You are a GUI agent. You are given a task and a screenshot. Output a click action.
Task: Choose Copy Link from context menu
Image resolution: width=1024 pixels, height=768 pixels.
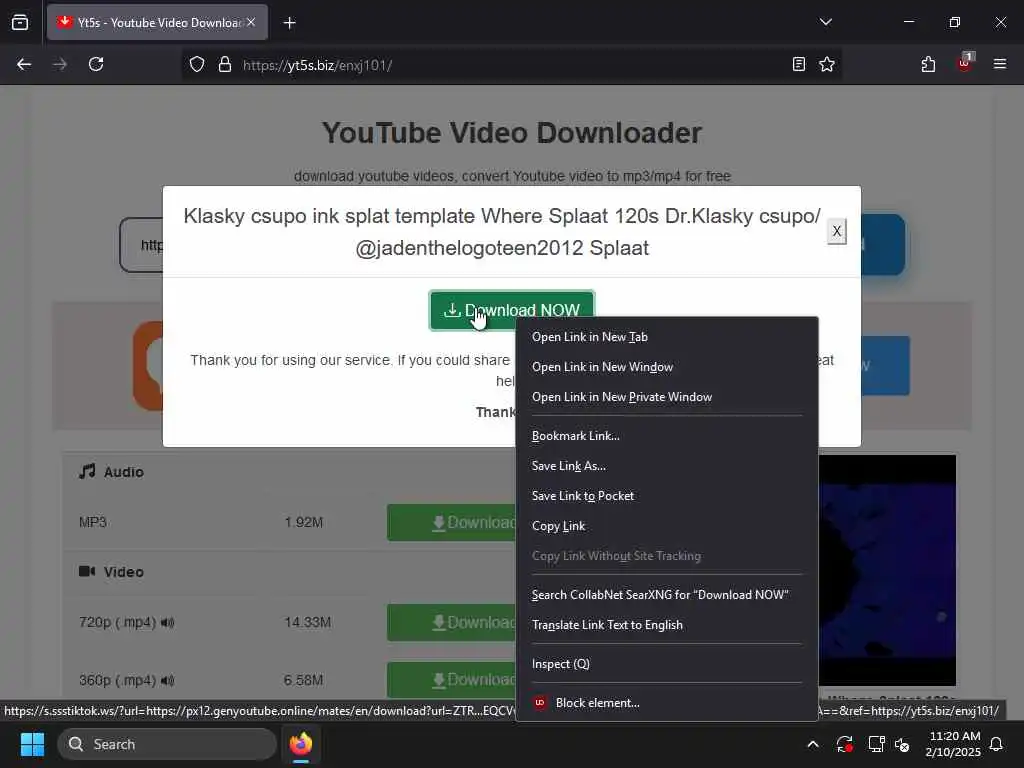(667, 526)
